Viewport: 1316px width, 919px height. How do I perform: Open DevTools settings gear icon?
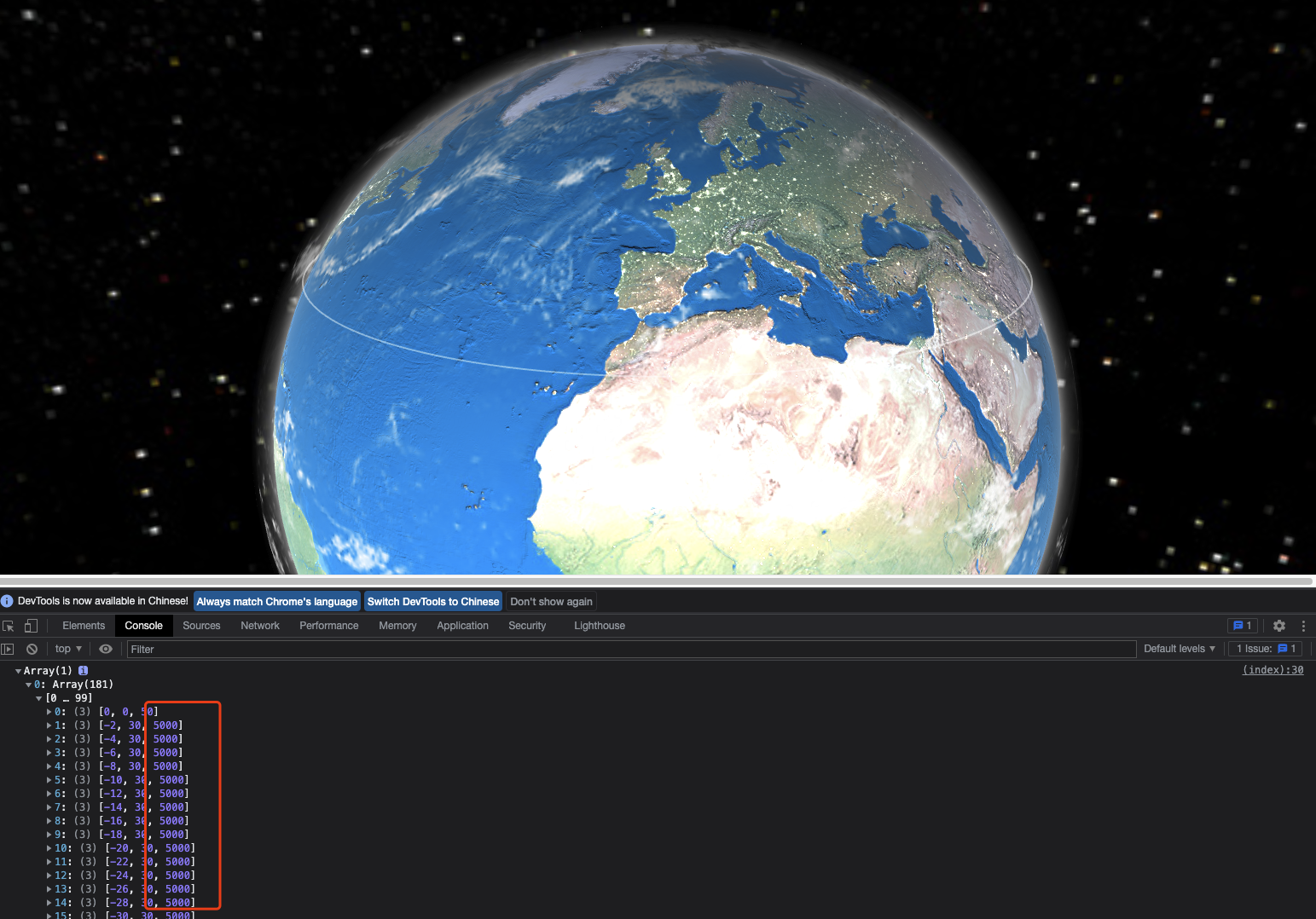(x=1279, y=626)
